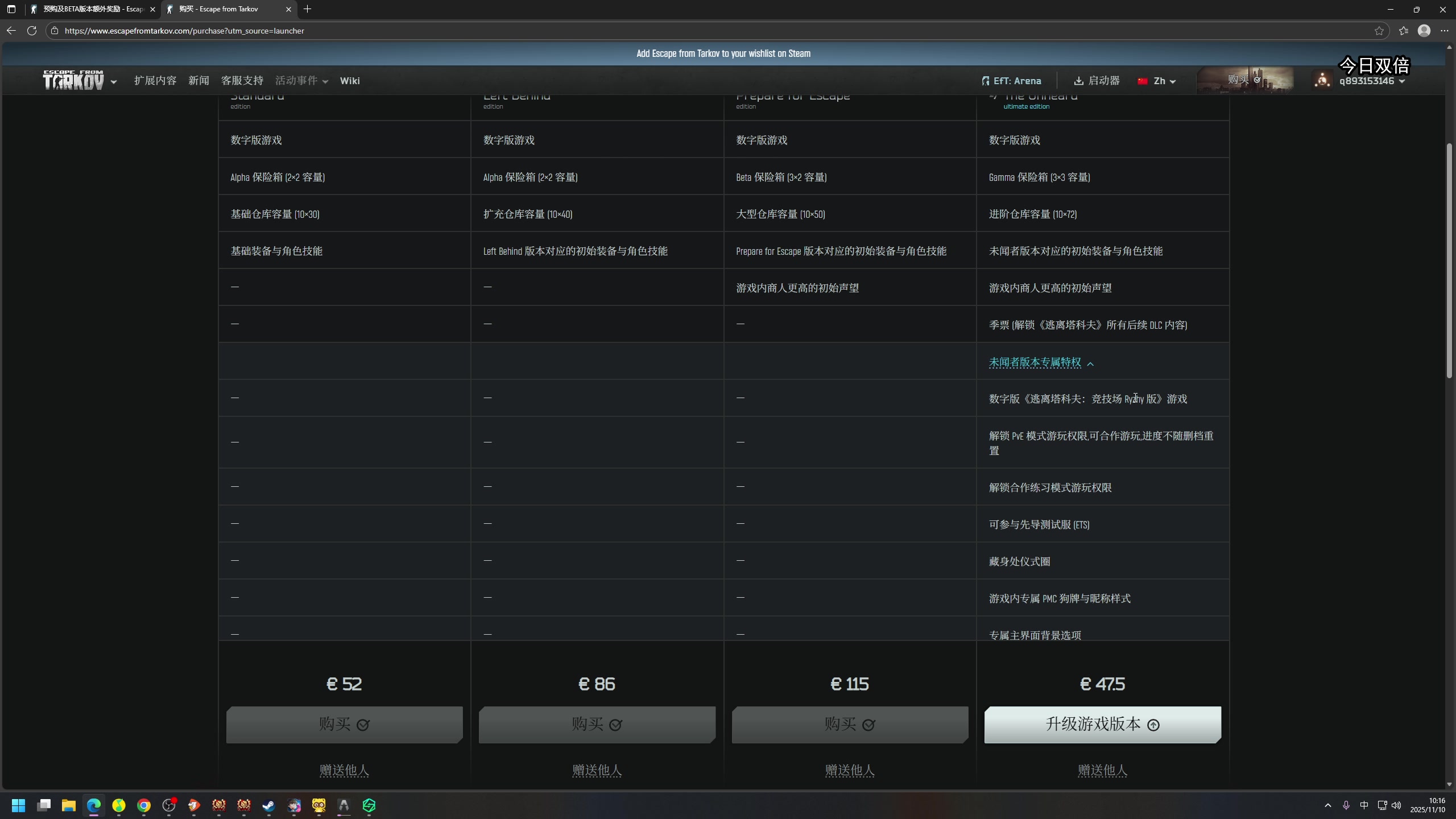The image size is (1456, 819).
Task: Open the q893153146 account dropdown
Action: point(1372,81)
